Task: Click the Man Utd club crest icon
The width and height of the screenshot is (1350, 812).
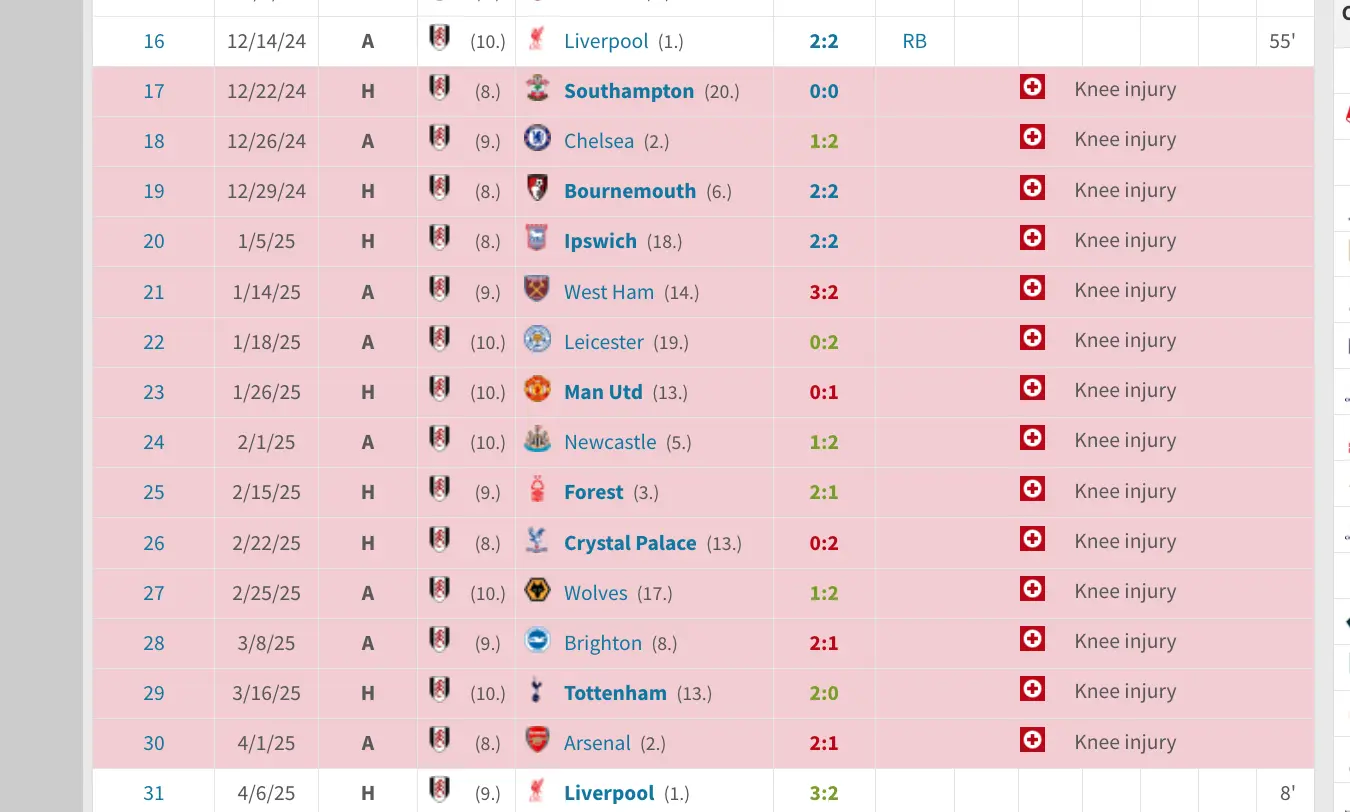Action: click(x=537, y=390)
